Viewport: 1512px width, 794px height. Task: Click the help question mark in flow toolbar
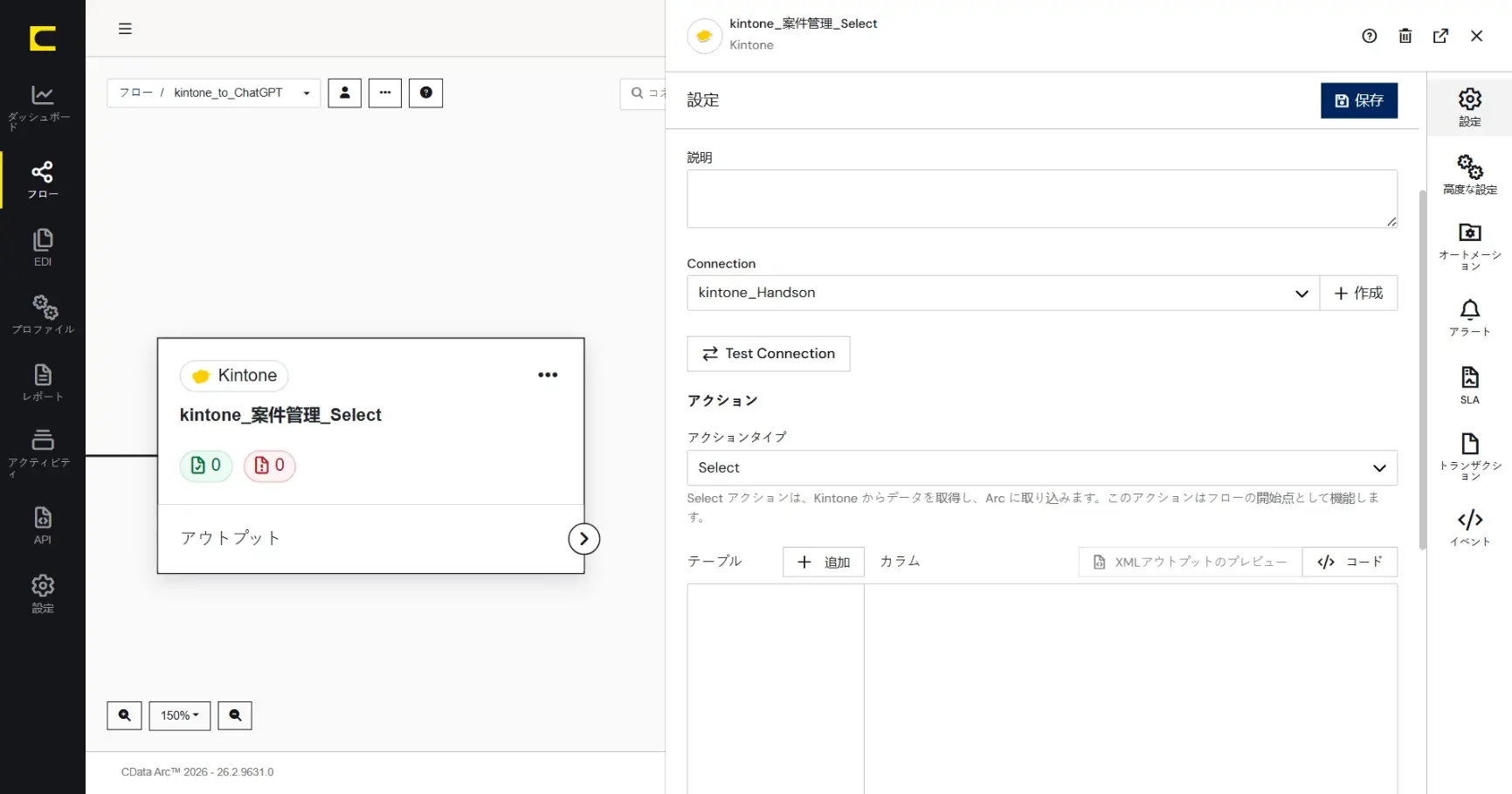coord(425,93)
